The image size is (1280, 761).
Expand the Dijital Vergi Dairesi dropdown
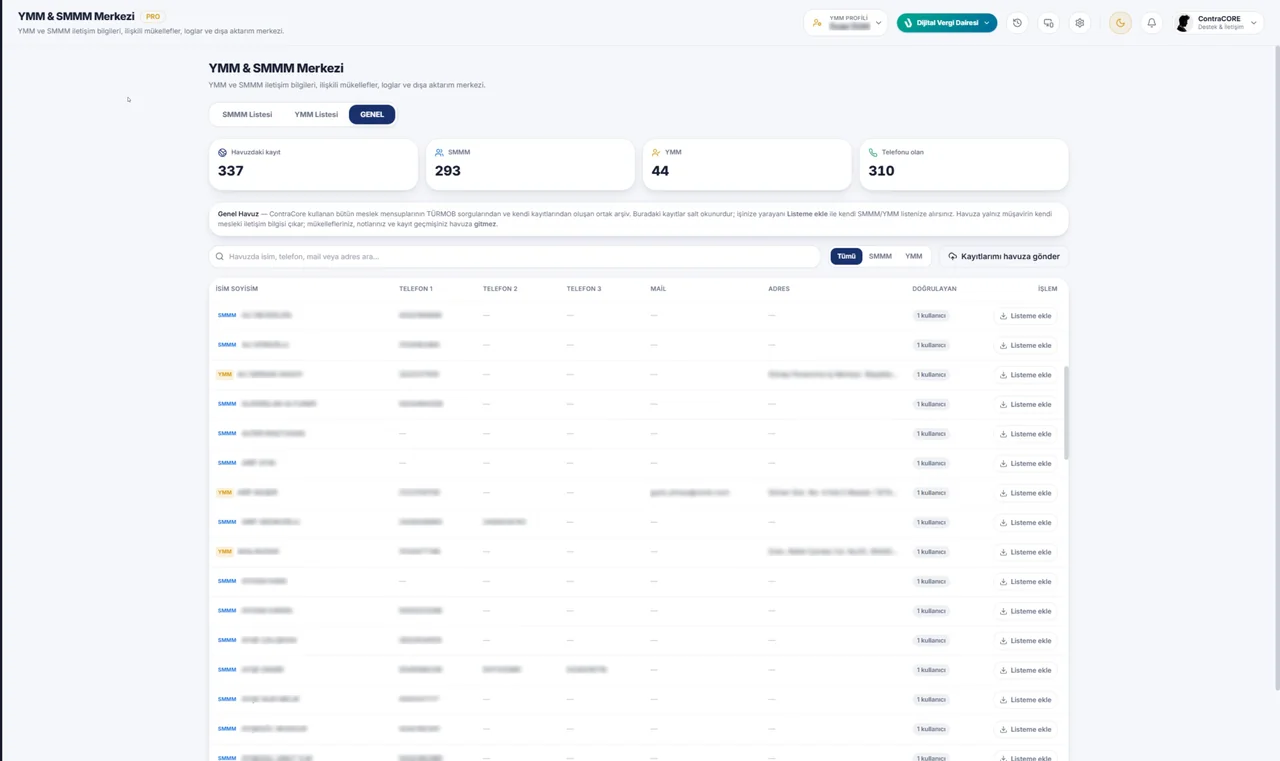click(947, 23)
